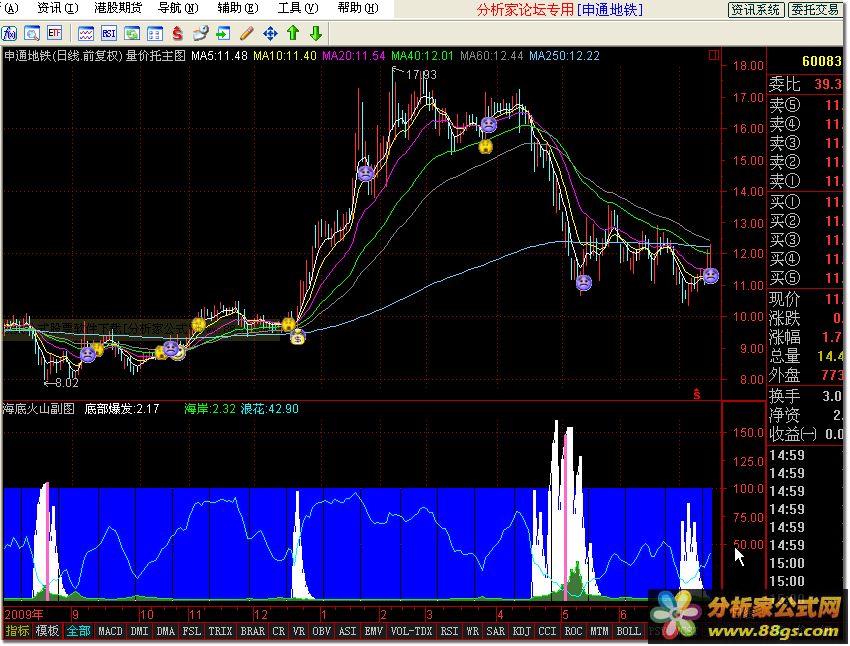850x646 pixels.
Task: Select the WR indicator tab
Action: click(x=473, y=631)
